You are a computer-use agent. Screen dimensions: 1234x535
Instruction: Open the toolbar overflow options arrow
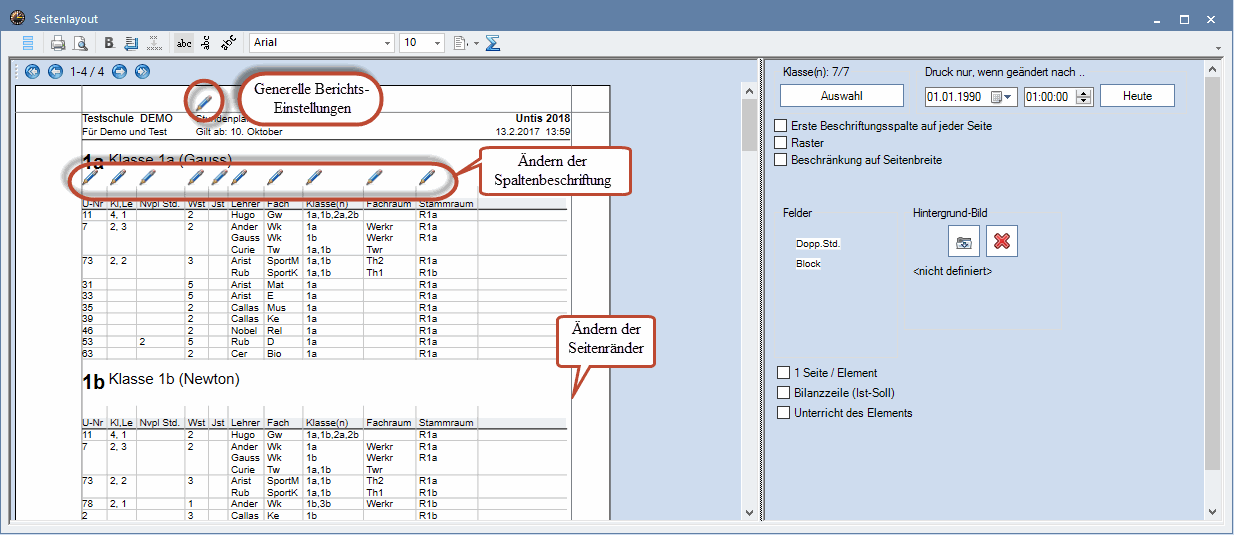pyautogui.click(x=1217, y=48)
